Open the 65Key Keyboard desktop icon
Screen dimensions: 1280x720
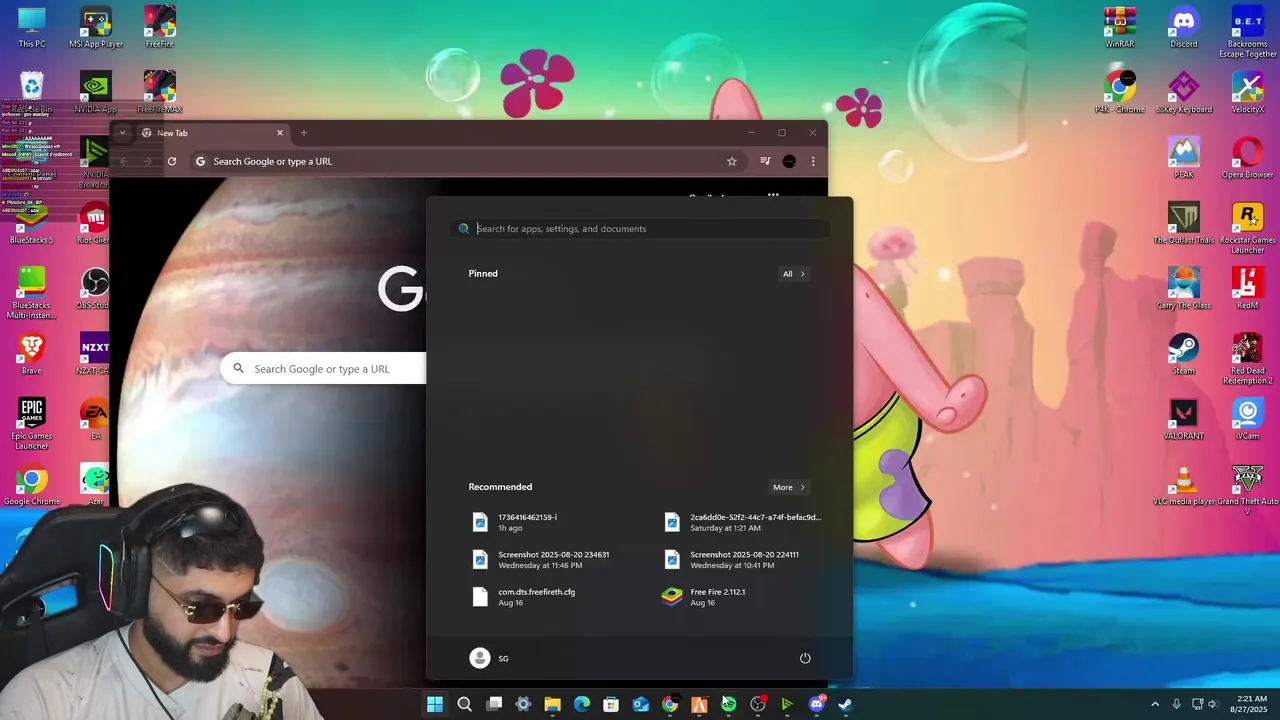point(1184,92)
